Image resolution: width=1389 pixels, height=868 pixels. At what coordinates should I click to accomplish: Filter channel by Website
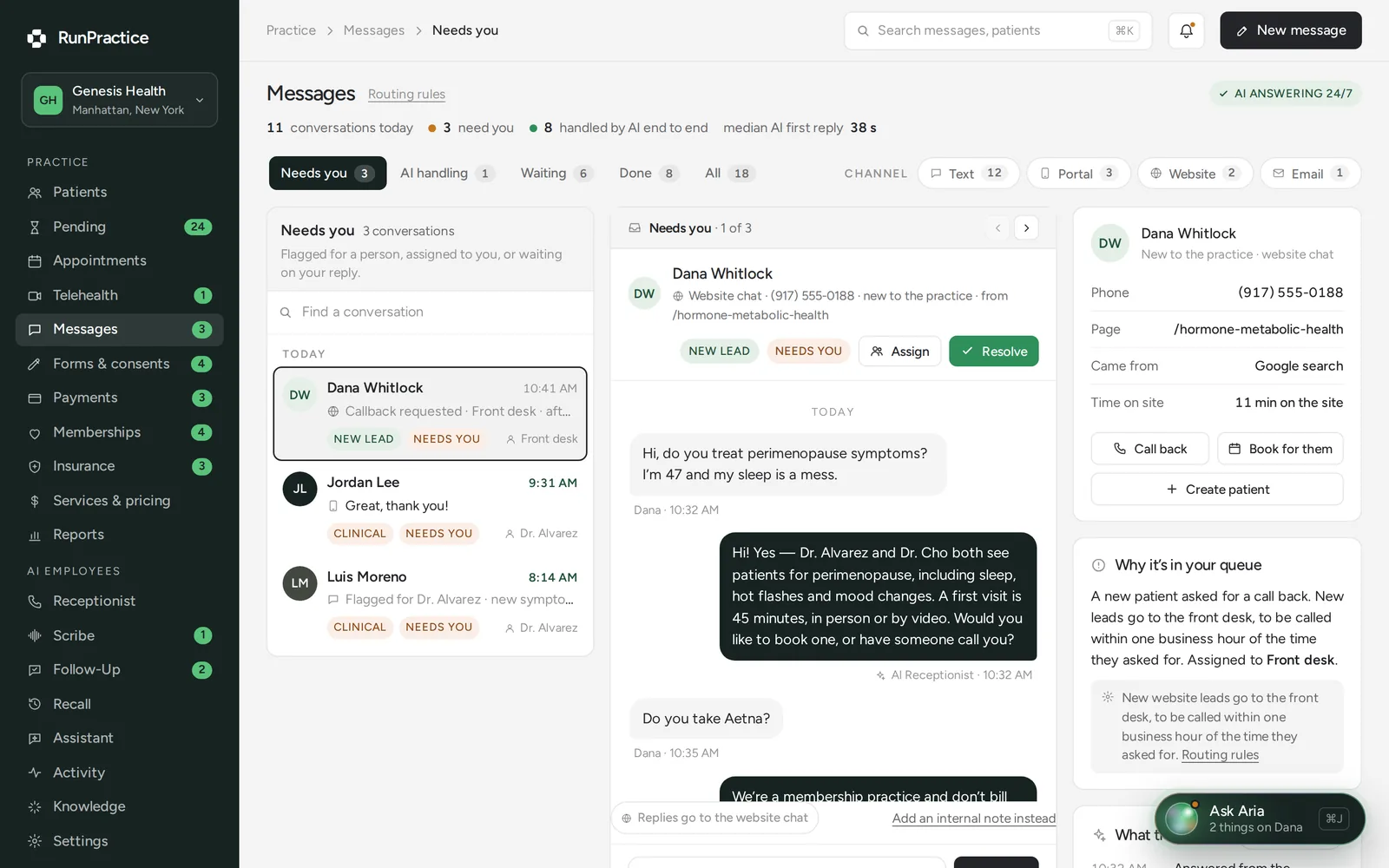coord(1195,174)
